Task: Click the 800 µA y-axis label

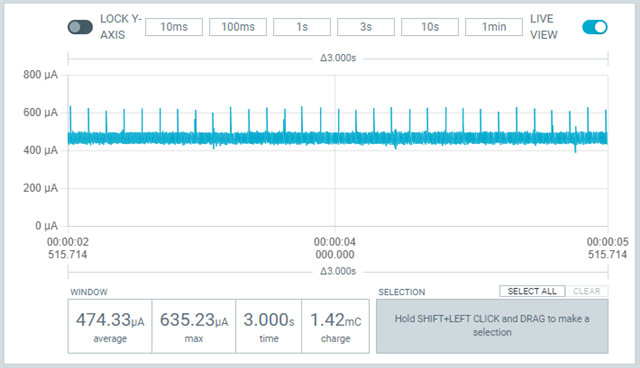Action: point(40,75)
